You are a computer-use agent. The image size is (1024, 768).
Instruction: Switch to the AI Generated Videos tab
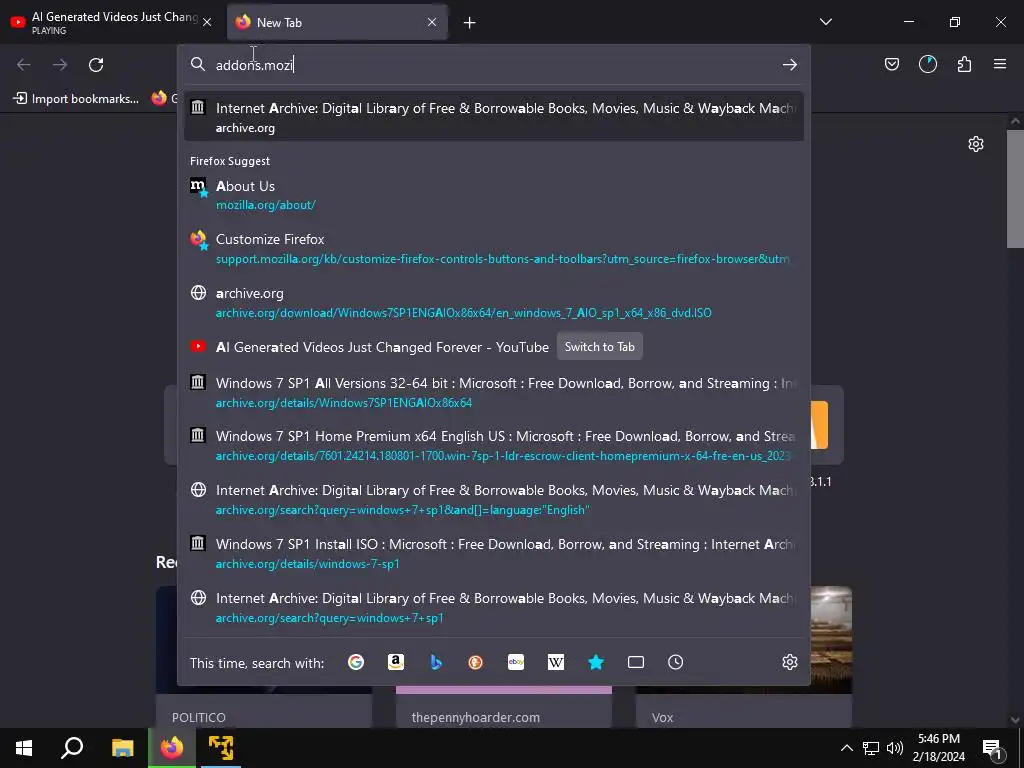click(110, 22)
